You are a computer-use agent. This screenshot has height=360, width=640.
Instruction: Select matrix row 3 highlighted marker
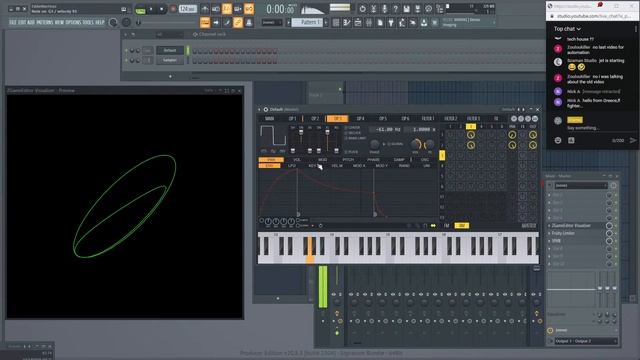tap(442, 155)
